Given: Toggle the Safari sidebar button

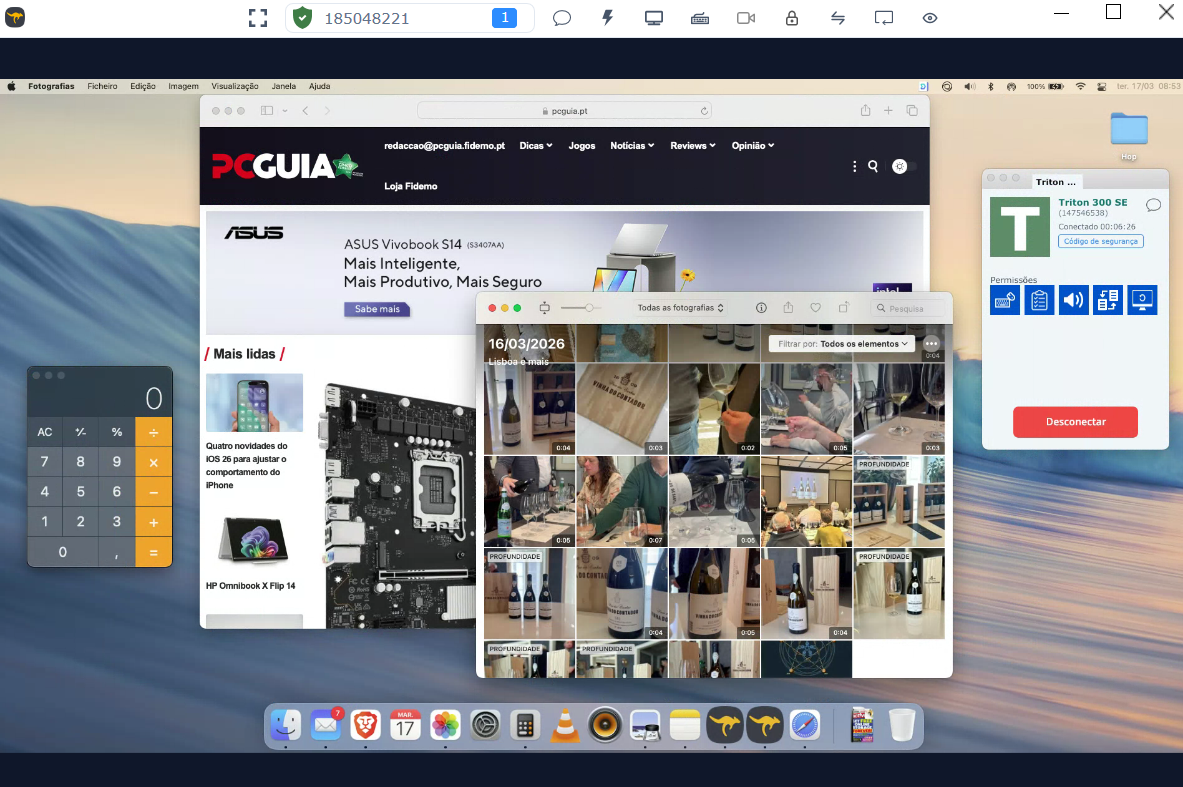Looking at the screenshot, I should tap(266, 110).
